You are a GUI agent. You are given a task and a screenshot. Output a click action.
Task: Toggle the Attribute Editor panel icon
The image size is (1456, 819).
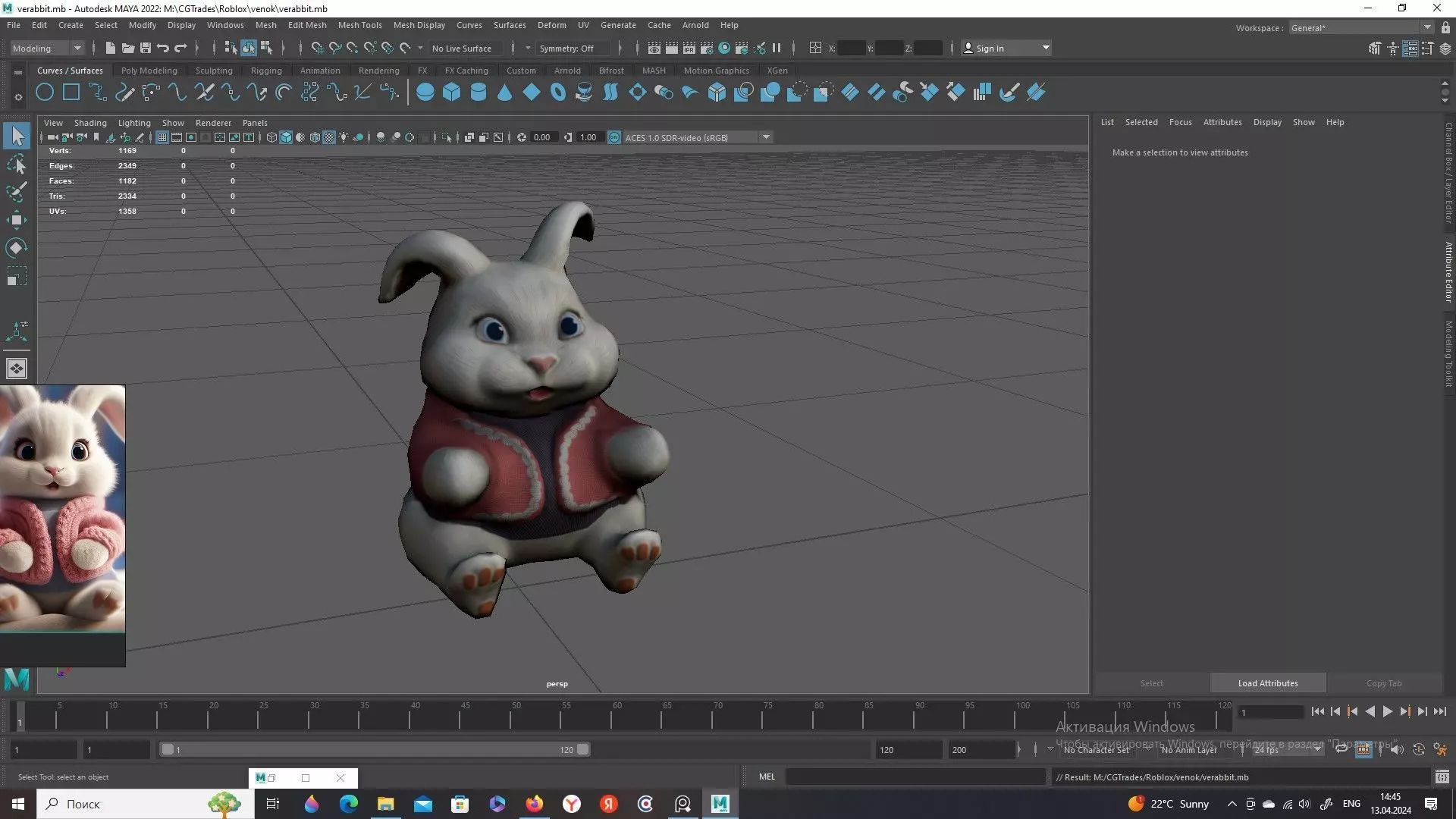(1410, 49)
